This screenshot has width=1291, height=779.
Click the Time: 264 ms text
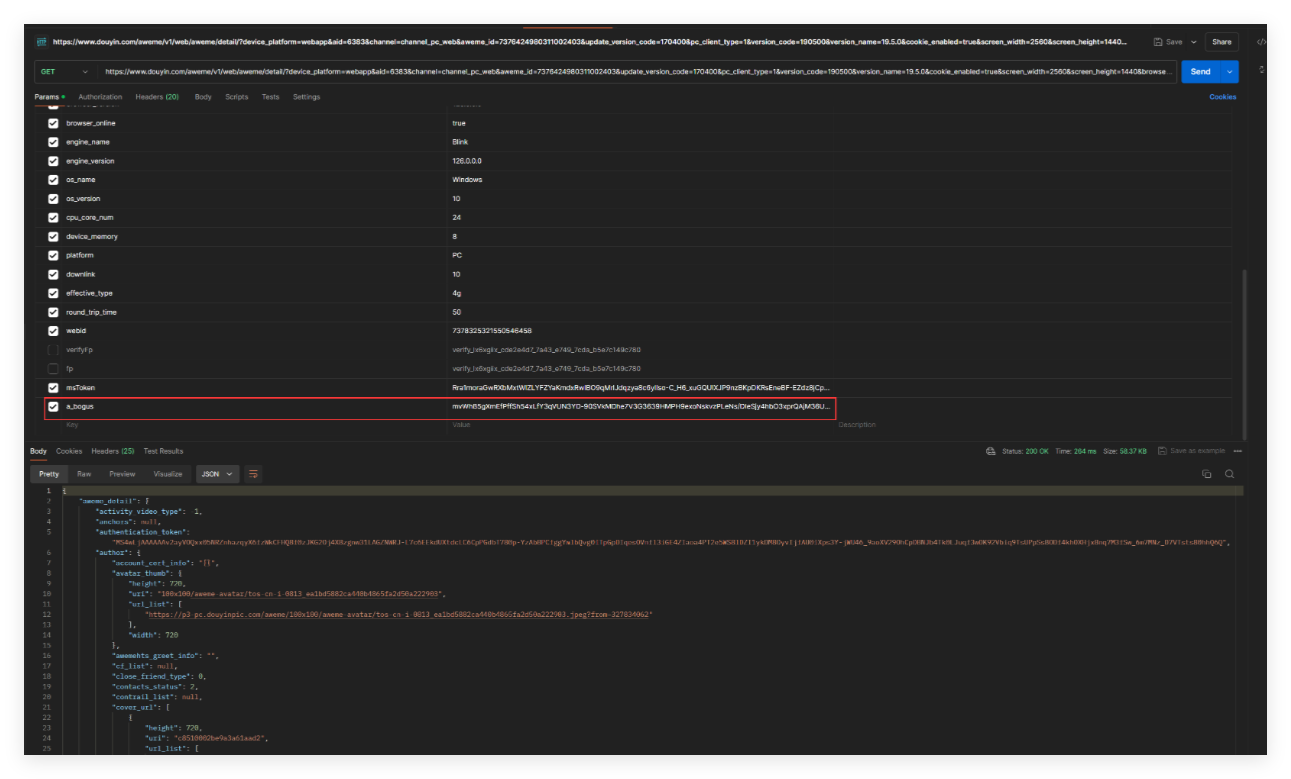(1076, 451)
